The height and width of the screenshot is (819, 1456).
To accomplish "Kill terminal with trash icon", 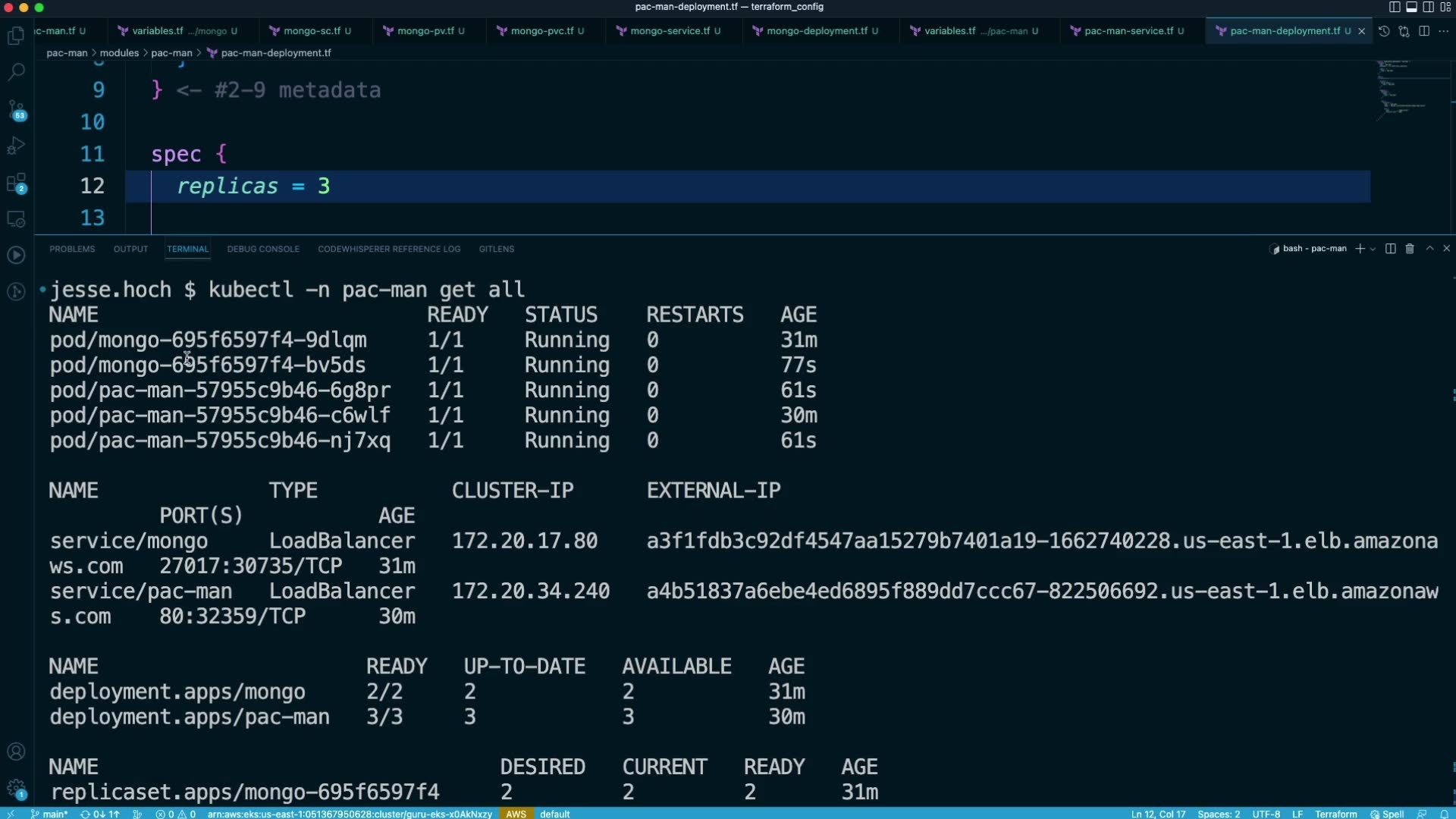I will point(1410,249).
